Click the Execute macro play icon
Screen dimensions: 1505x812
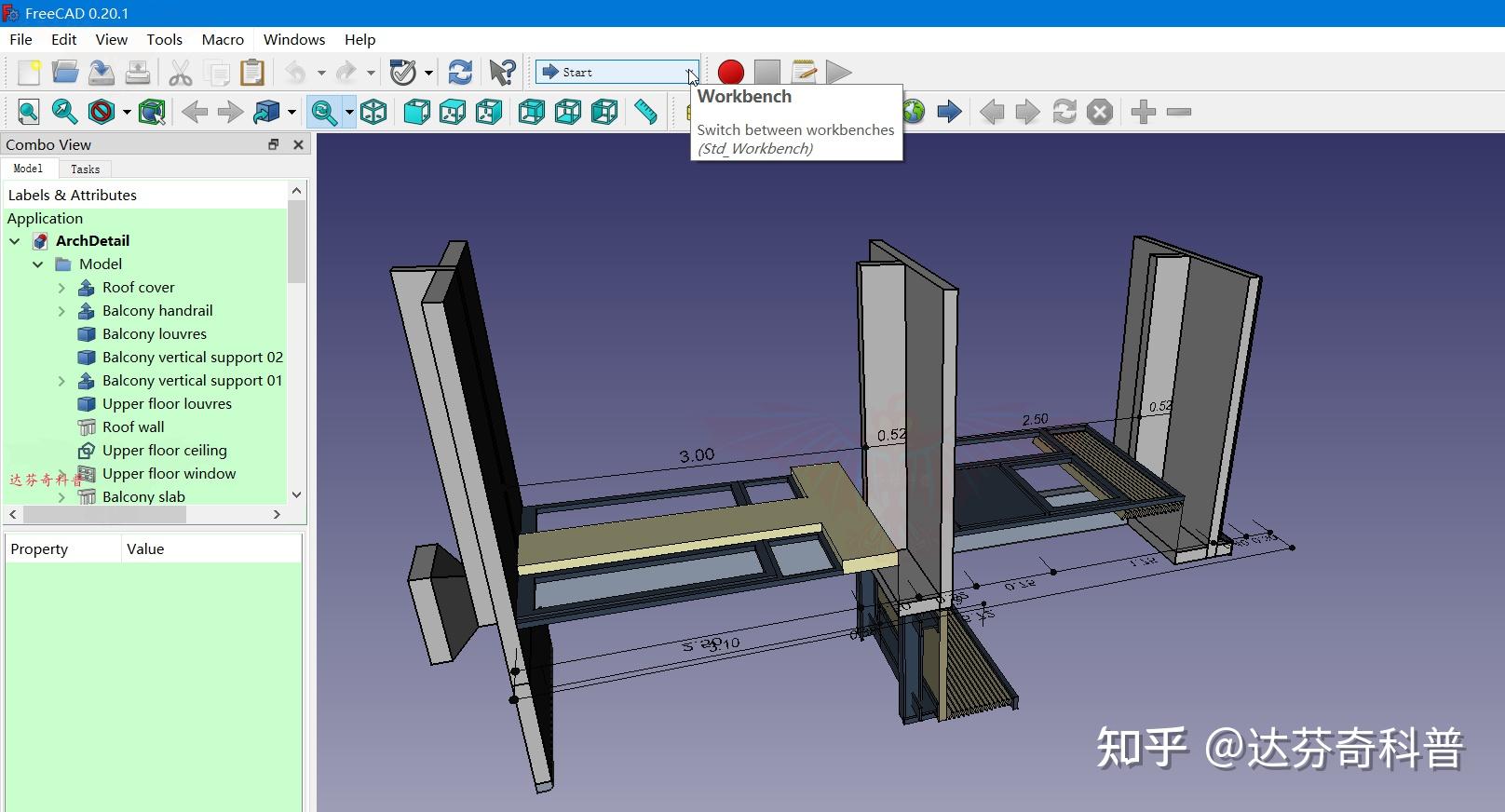839,72
